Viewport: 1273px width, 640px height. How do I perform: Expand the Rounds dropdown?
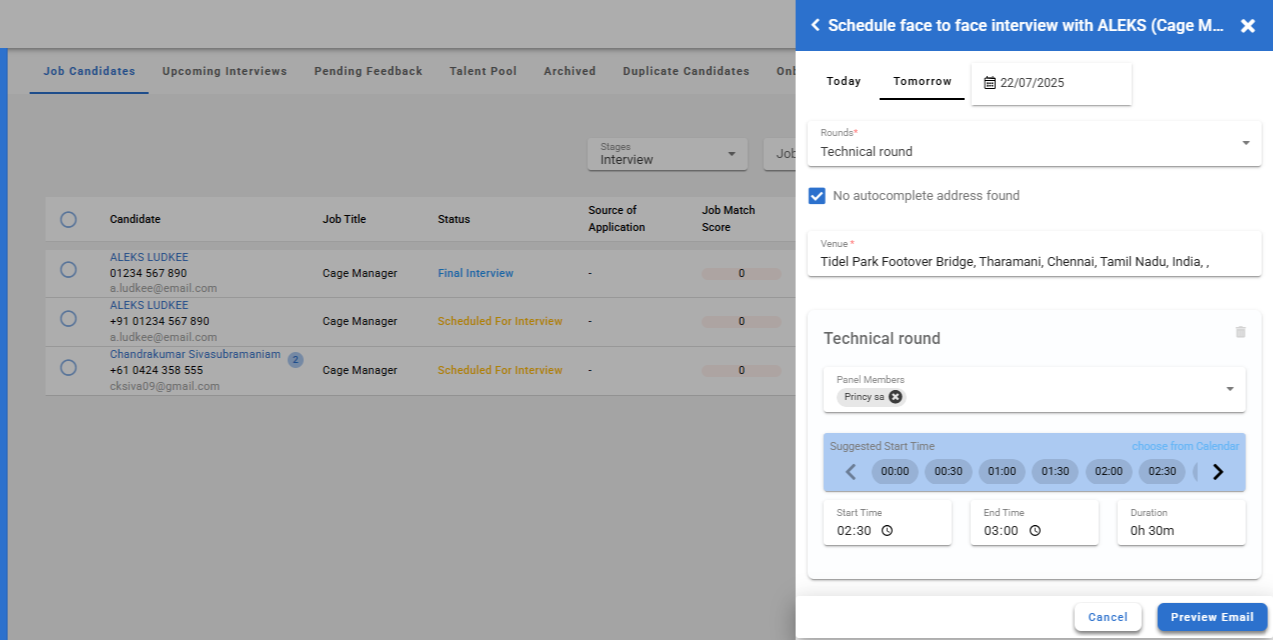pos(1246,143)
